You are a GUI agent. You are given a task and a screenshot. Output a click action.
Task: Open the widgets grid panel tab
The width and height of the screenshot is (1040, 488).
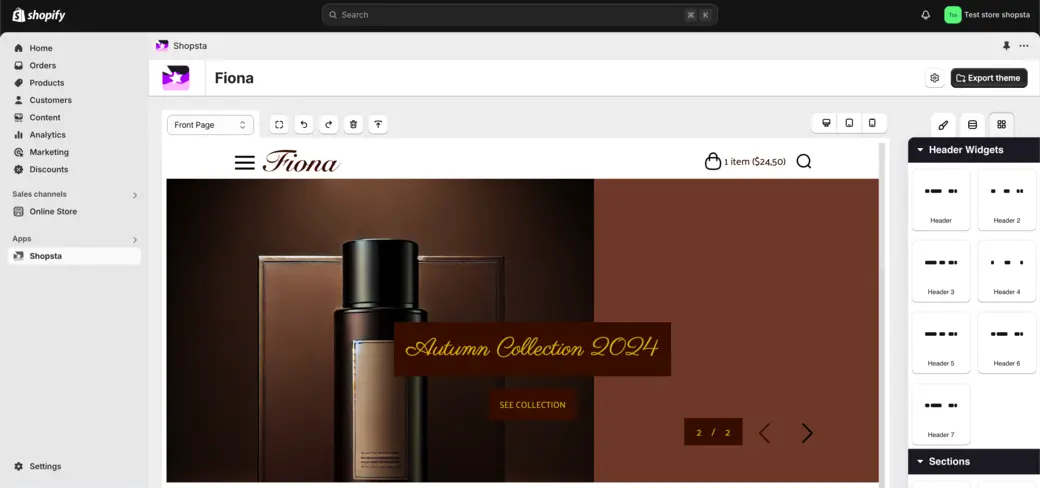click(x=1001, y=125)
